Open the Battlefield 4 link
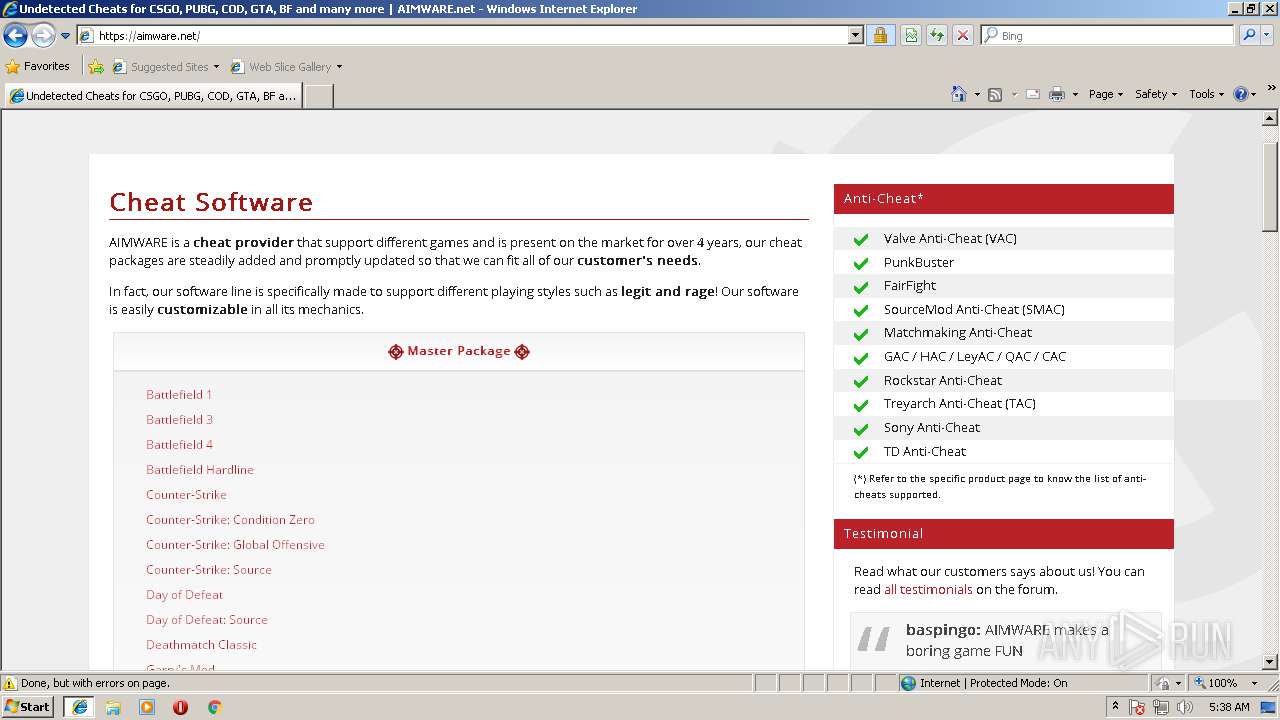The width and height of the screenshot is (1280, 720). (x=179, y=445)
